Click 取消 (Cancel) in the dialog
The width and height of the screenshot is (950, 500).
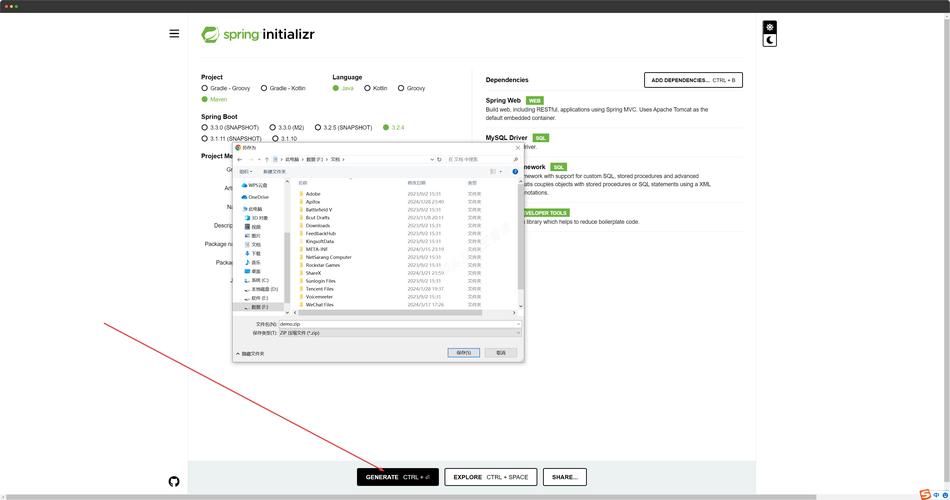[x=500, y=353]
